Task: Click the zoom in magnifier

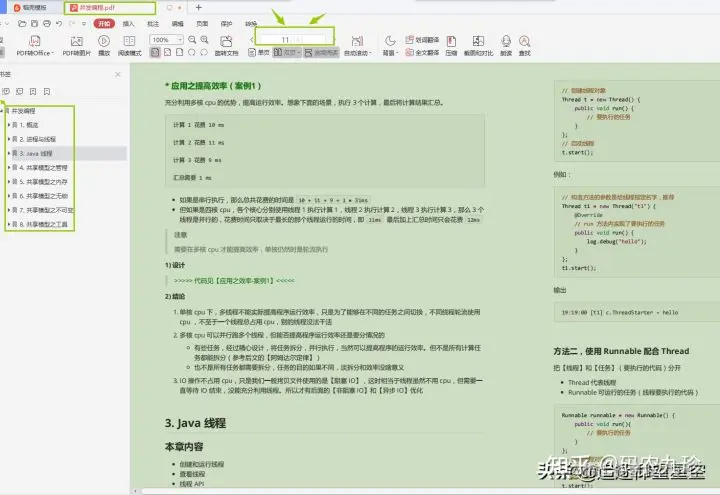Action: 204,40
